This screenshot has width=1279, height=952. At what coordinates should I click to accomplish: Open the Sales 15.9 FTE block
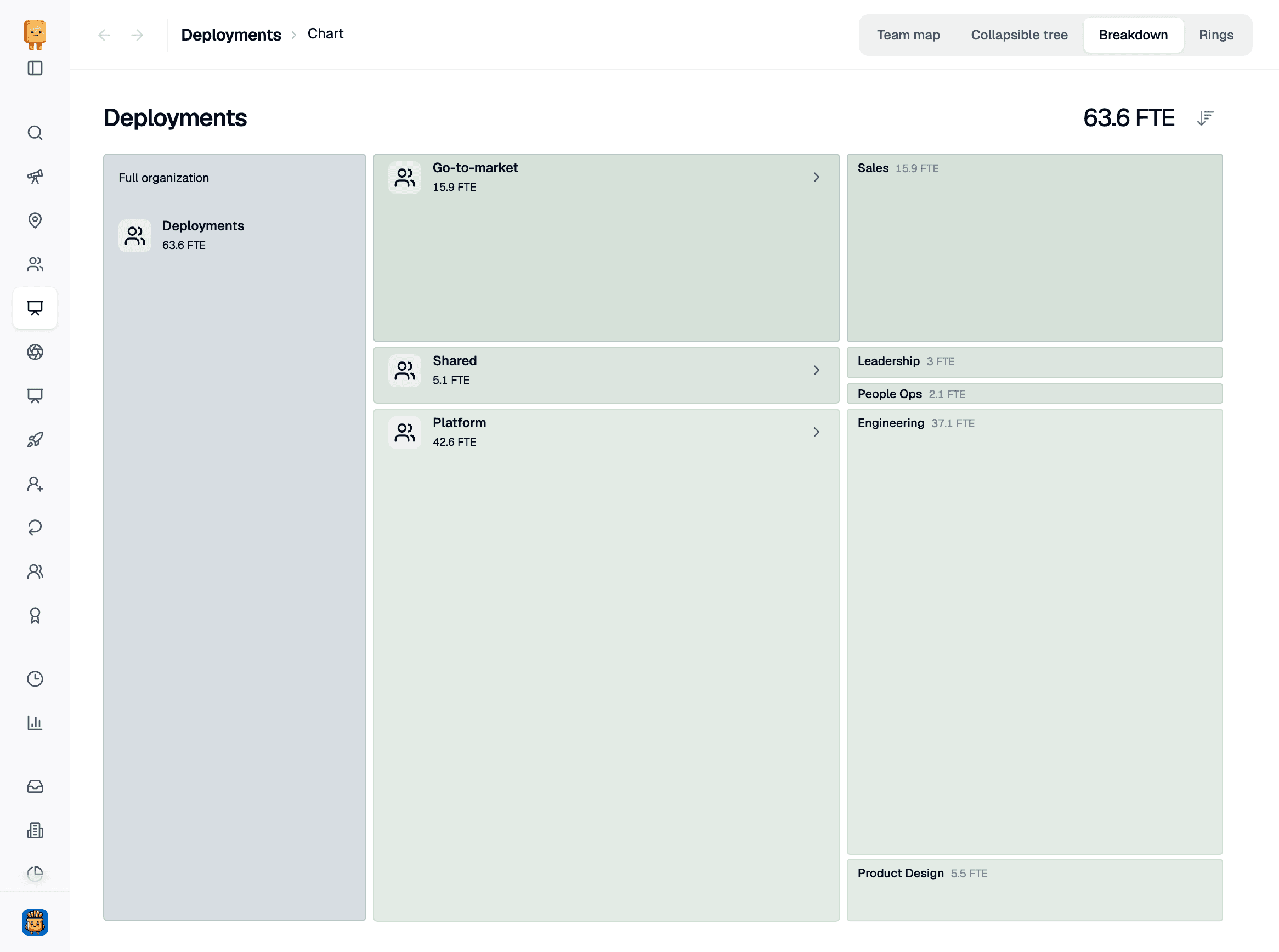(x=1034, y=248)
